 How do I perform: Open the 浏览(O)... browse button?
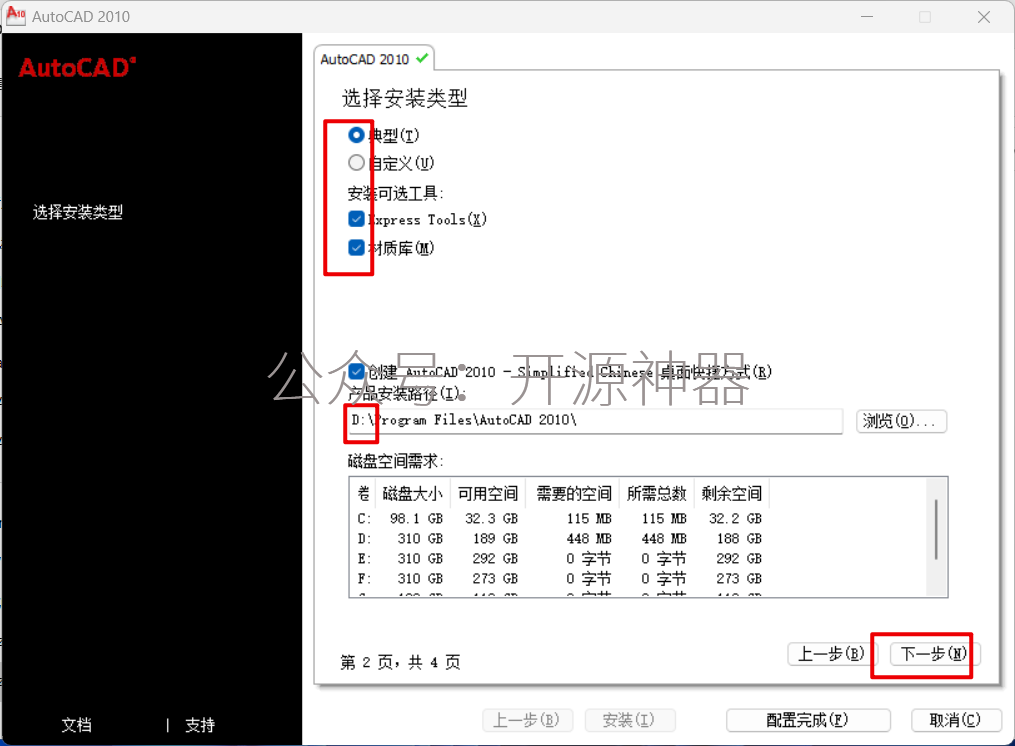tap(901, 421)
